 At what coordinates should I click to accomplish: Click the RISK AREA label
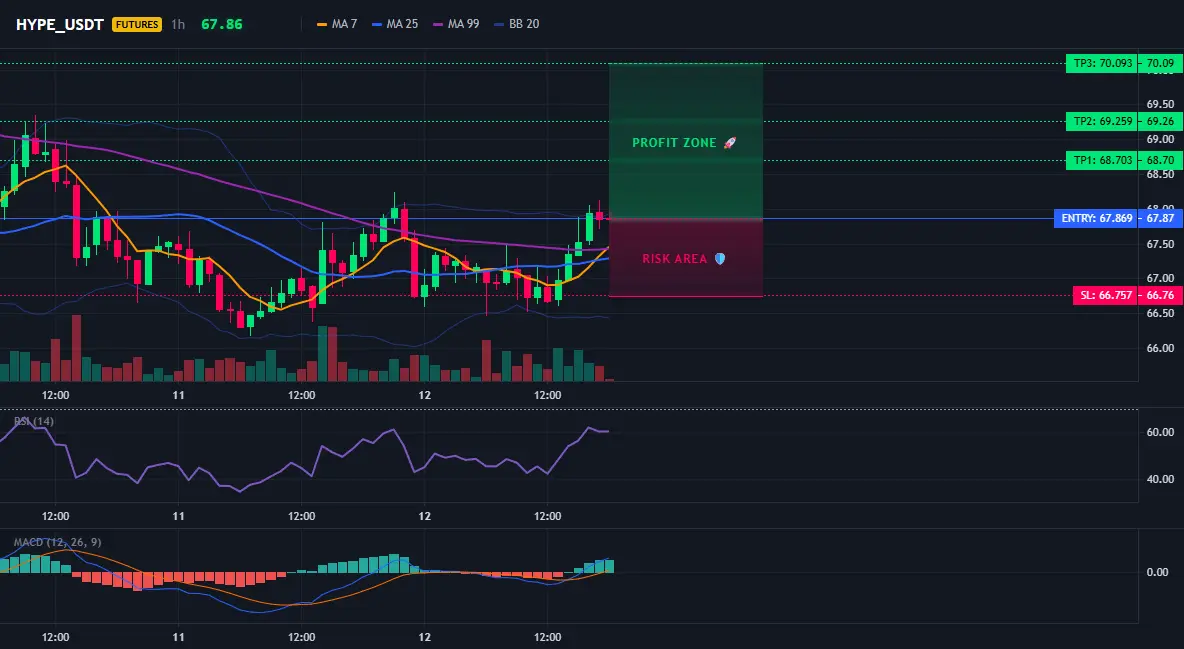674,259
